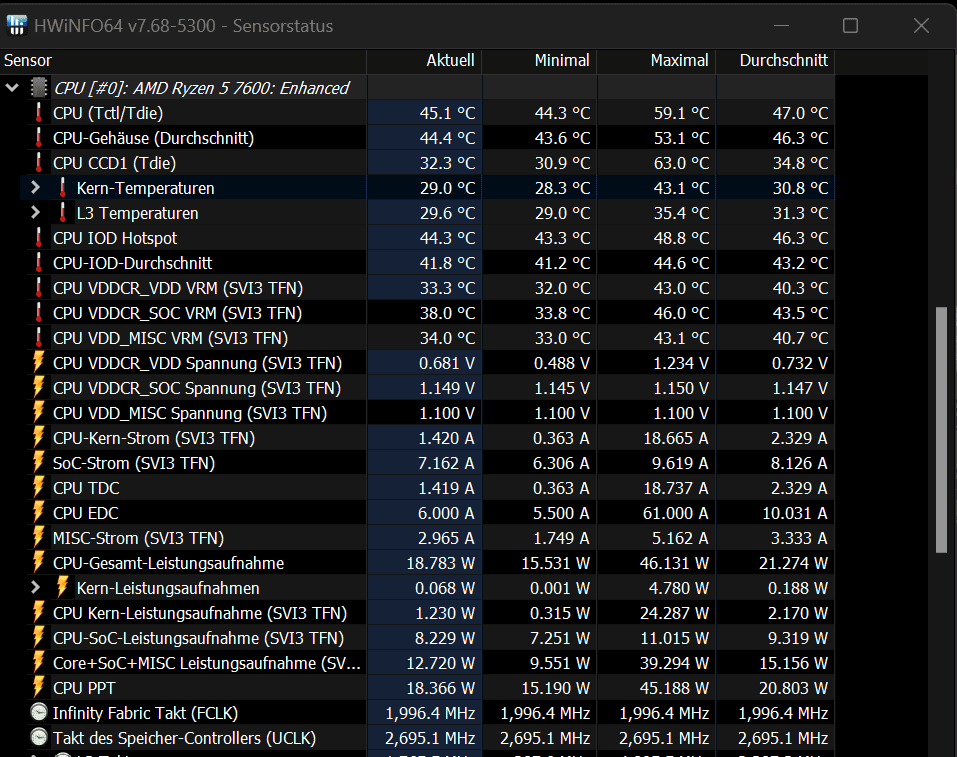Viewport: 957px width, 757px height.
Task: Click the 61.000 A maximum of CPU EDC
Action: (675, 513)
